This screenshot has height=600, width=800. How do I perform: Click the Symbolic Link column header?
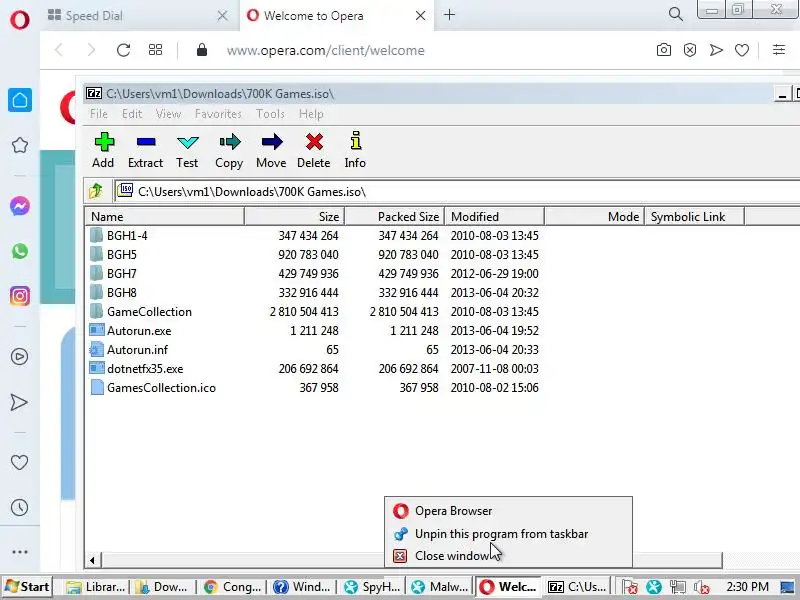[x=694, y=216]
